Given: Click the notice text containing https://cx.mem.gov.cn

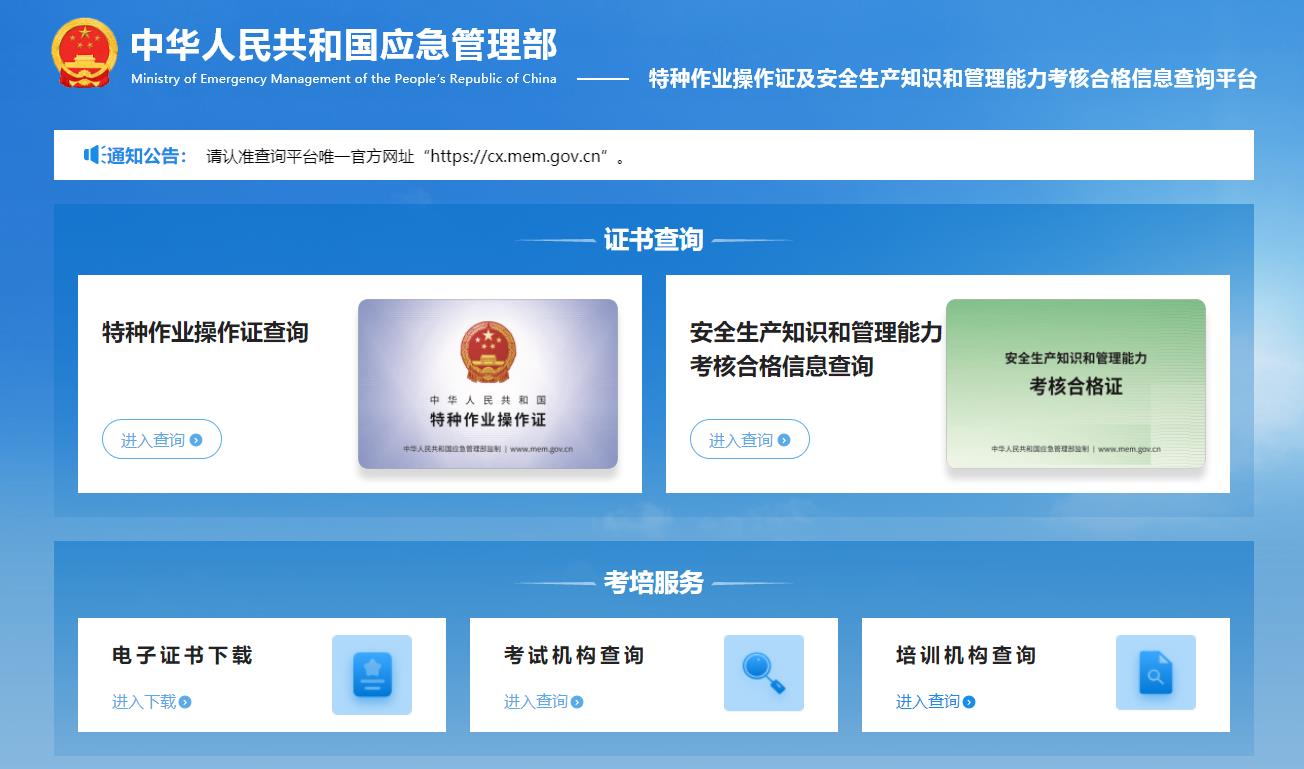Looking at the screenshot, I should tap(416, 156).
